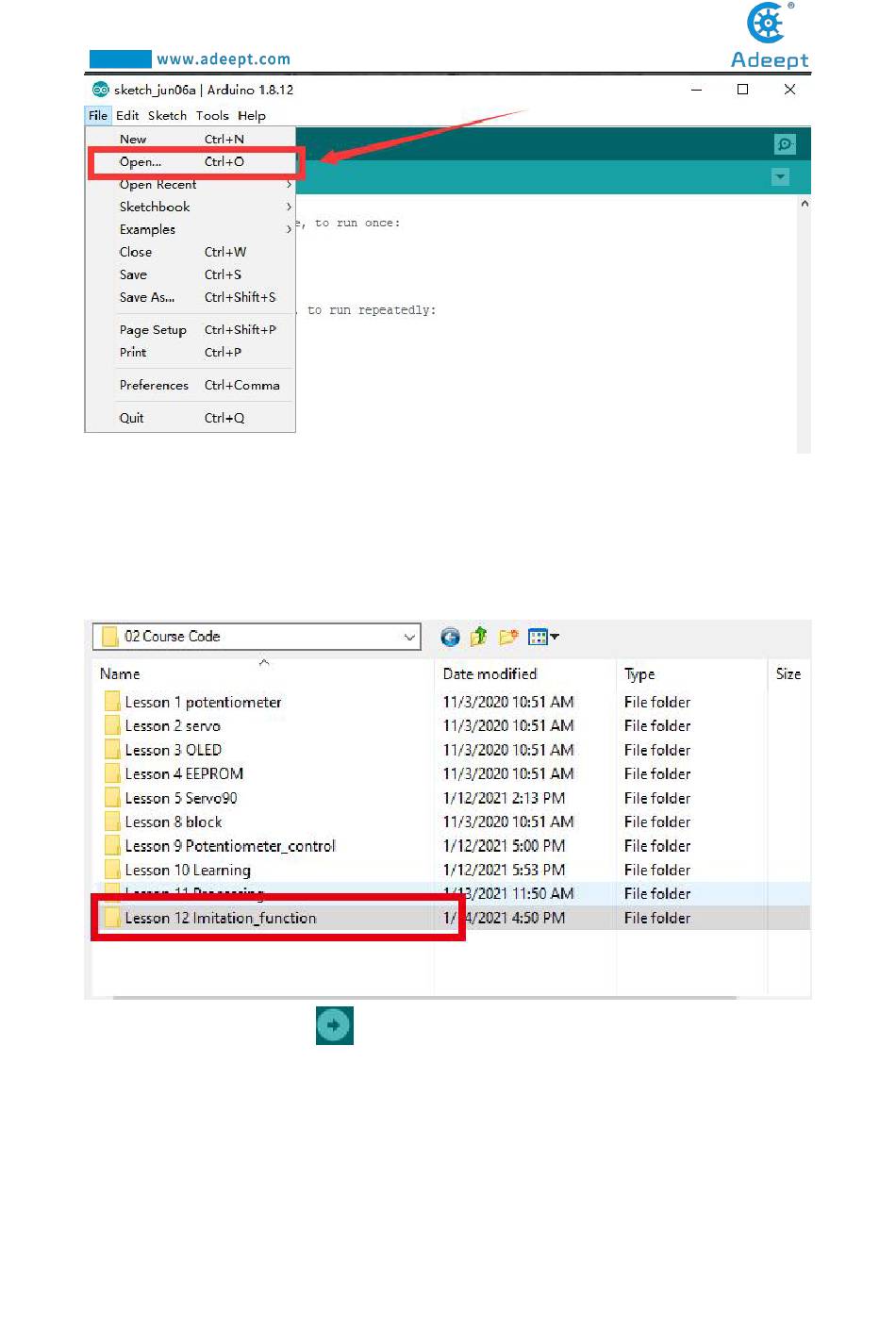The height and width of the screenshot is (1328, 896).
Task: Open the File menu
Action: (98, 116)
